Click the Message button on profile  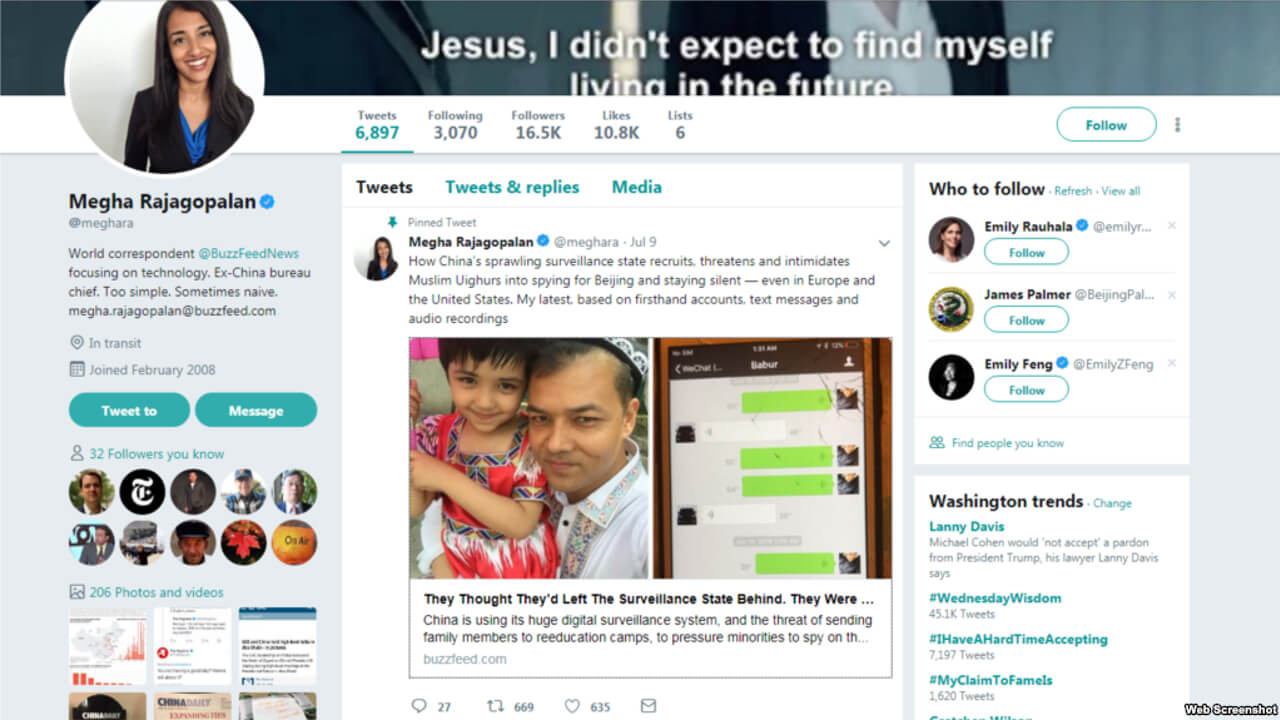pyautogui.click(x=256, y=410)
